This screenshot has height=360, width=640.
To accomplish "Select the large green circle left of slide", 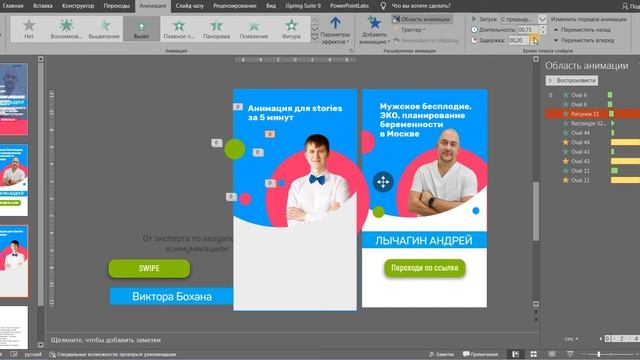I will point(235,149).
